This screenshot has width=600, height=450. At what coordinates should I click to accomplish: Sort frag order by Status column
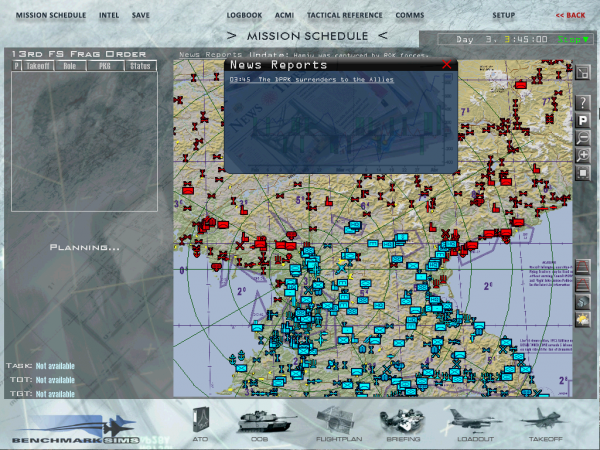tap(140, 66)
